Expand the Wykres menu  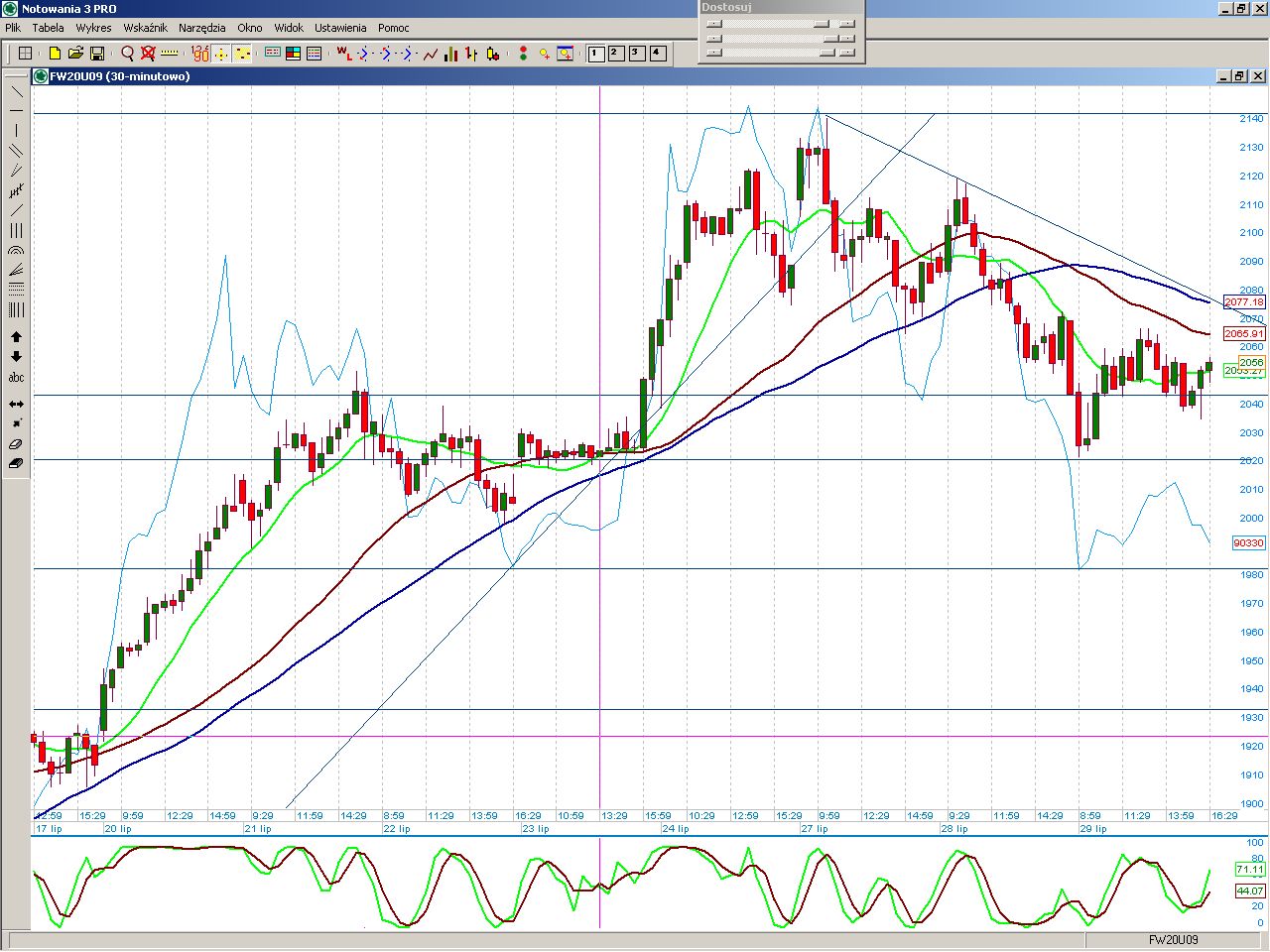pyautogui.click(x=93, y=28)
